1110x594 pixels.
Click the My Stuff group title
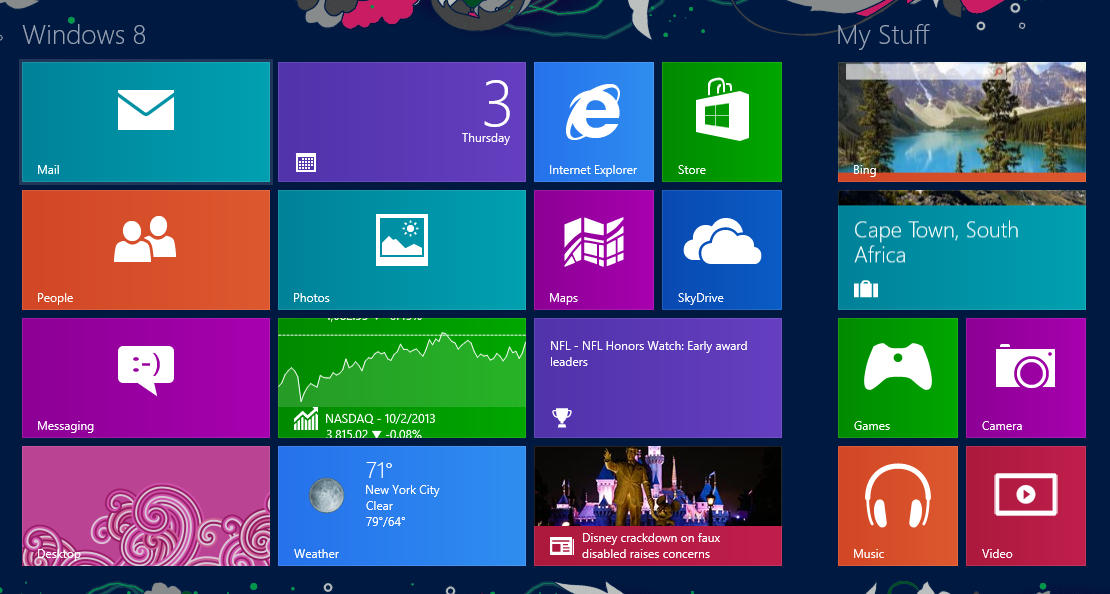[x=883, y=35]
